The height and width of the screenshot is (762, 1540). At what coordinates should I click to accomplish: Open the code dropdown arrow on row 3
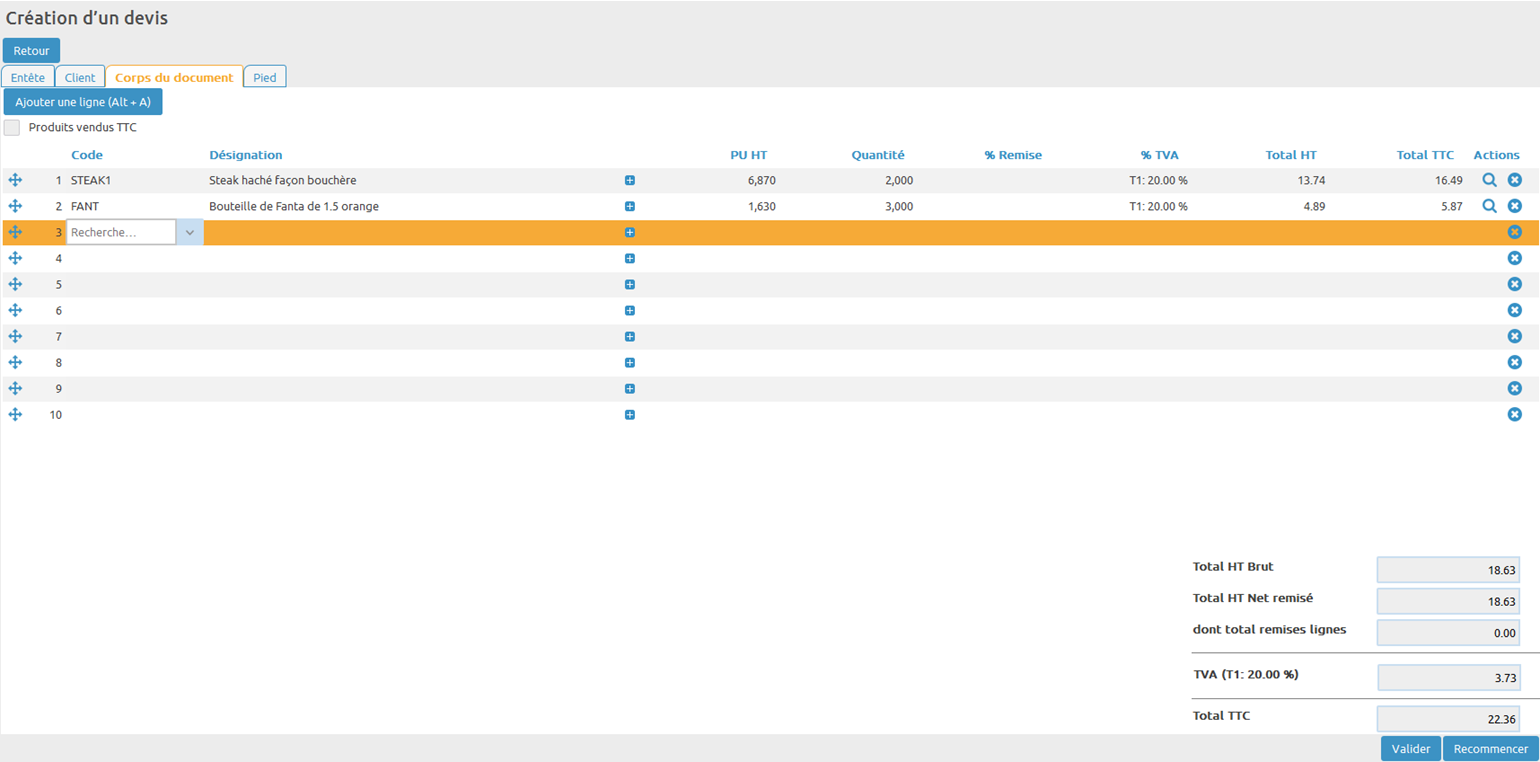point(190,232)
